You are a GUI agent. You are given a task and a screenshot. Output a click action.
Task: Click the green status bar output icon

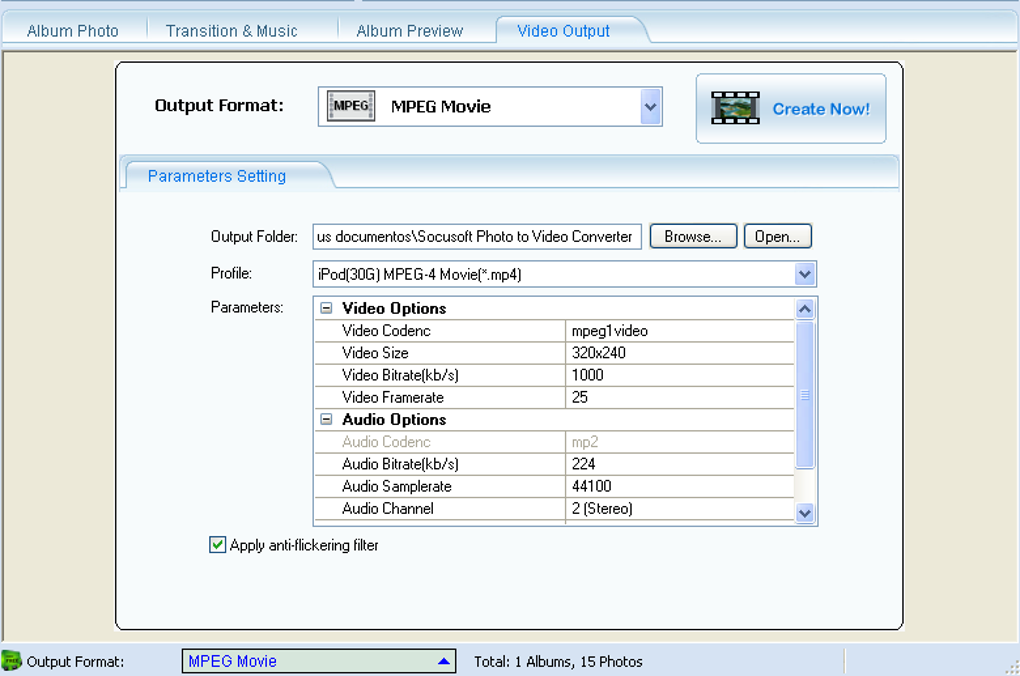coord(11,661)
